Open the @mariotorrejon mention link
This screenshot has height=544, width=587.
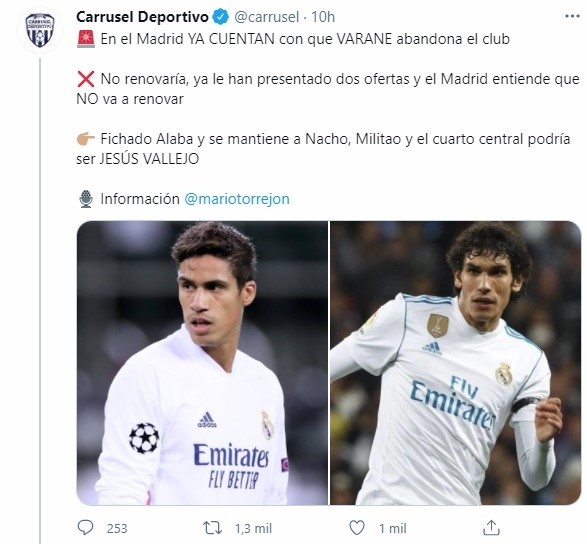(x=237, y=199)
